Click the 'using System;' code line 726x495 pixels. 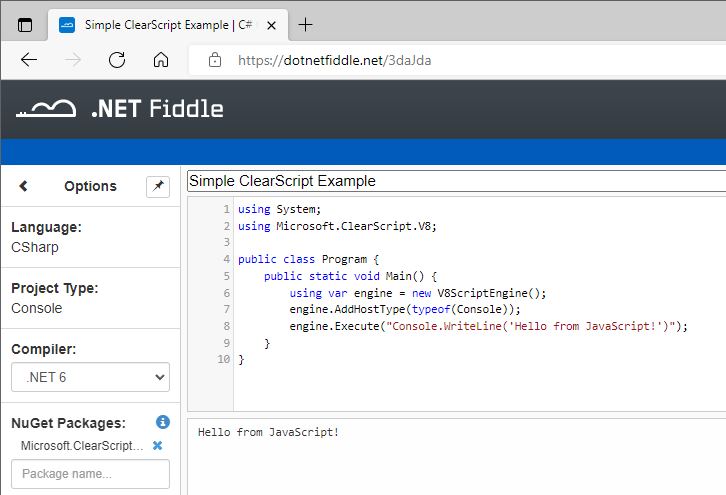[279, 209]
